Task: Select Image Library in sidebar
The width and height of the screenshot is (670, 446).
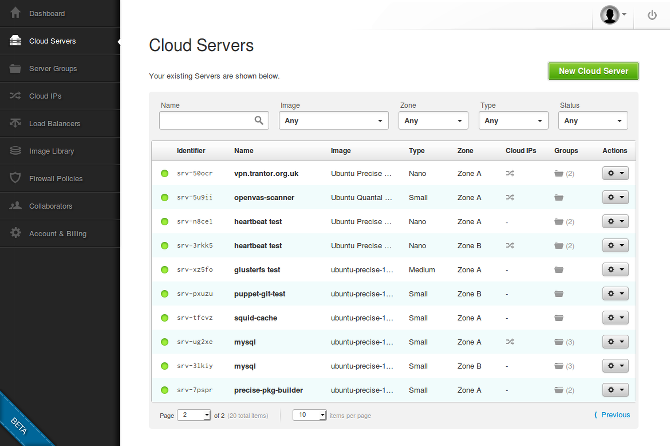Action: tap(60, 151)
